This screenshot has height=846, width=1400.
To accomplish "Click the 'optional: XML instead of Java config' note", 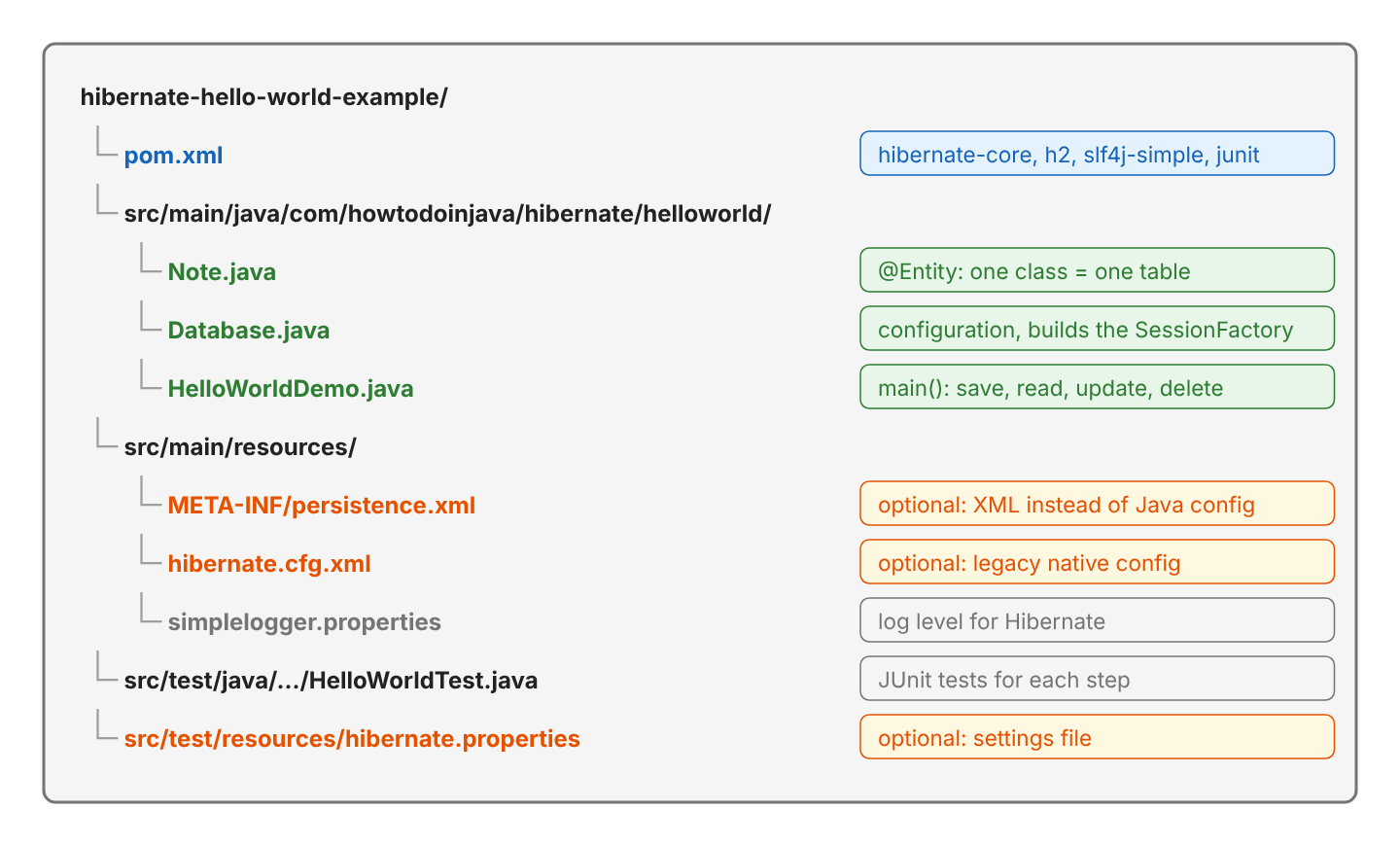I will pyautogui.click(x=1097, y=504).
